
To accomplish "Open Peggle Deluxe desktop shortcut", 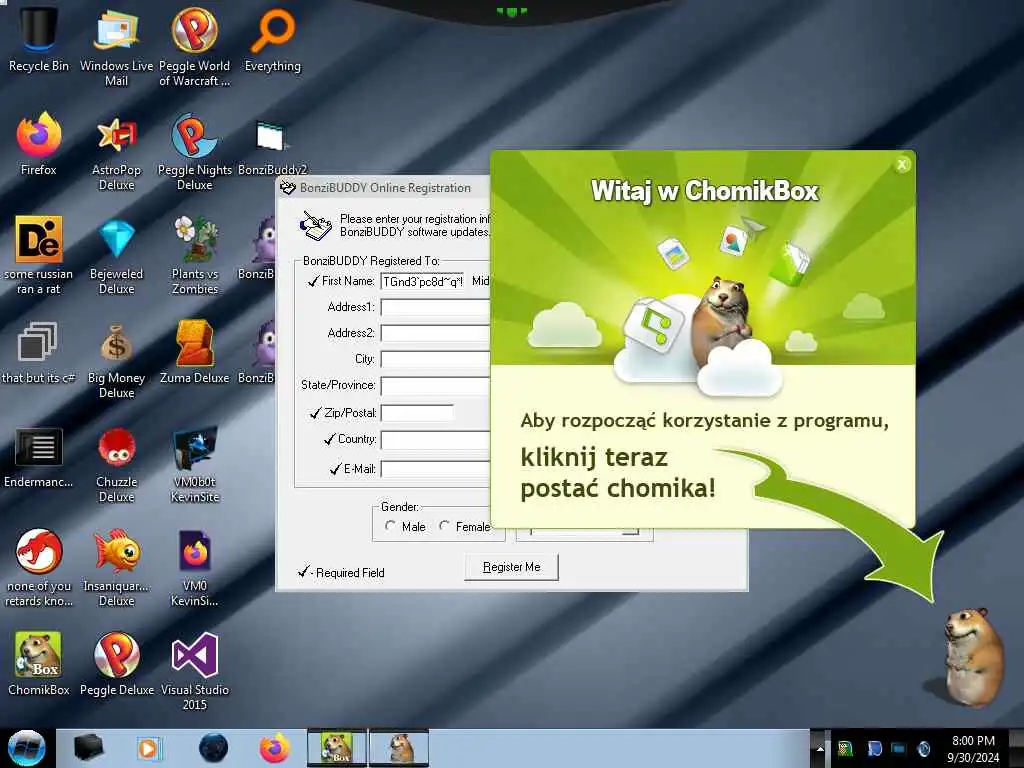I will click(116, 663).
